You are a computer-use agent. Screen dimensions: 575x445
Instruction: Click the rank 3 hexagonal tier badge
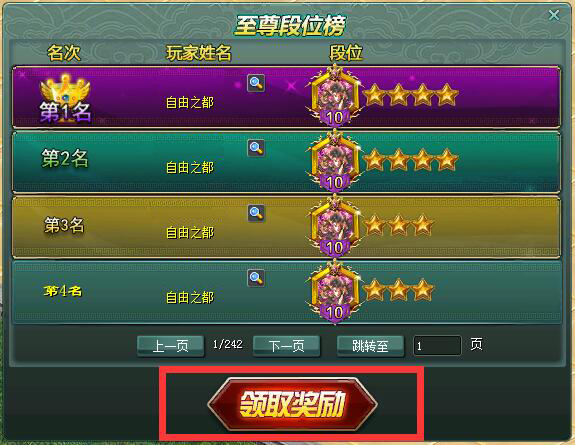click(x=334, y=226)
